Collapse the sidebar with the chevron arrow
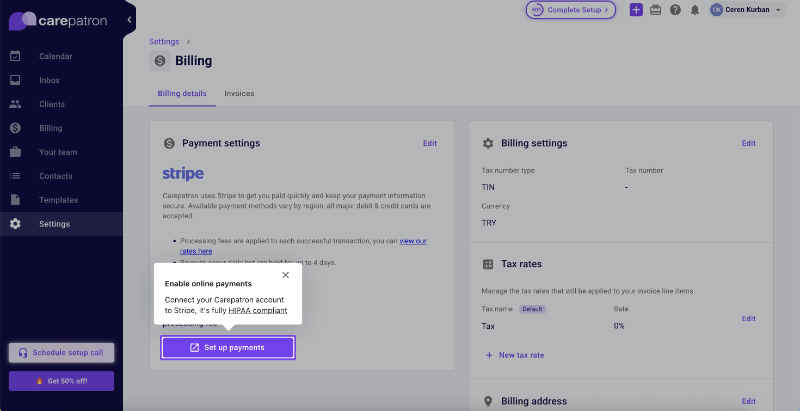Screen dimensions: 800x411 130,20
